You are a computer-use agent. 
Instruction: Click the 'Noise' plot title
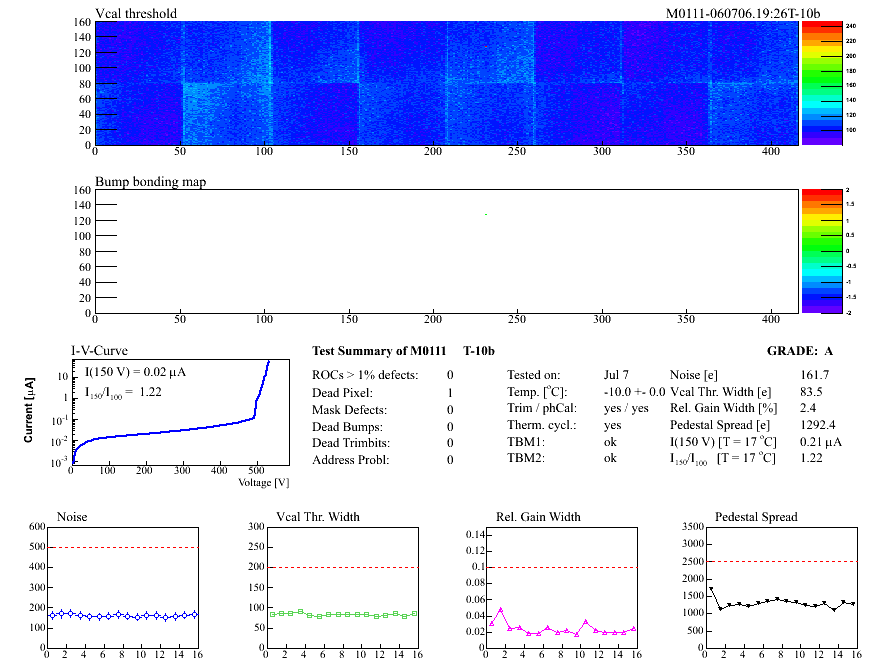click(72, 517)
